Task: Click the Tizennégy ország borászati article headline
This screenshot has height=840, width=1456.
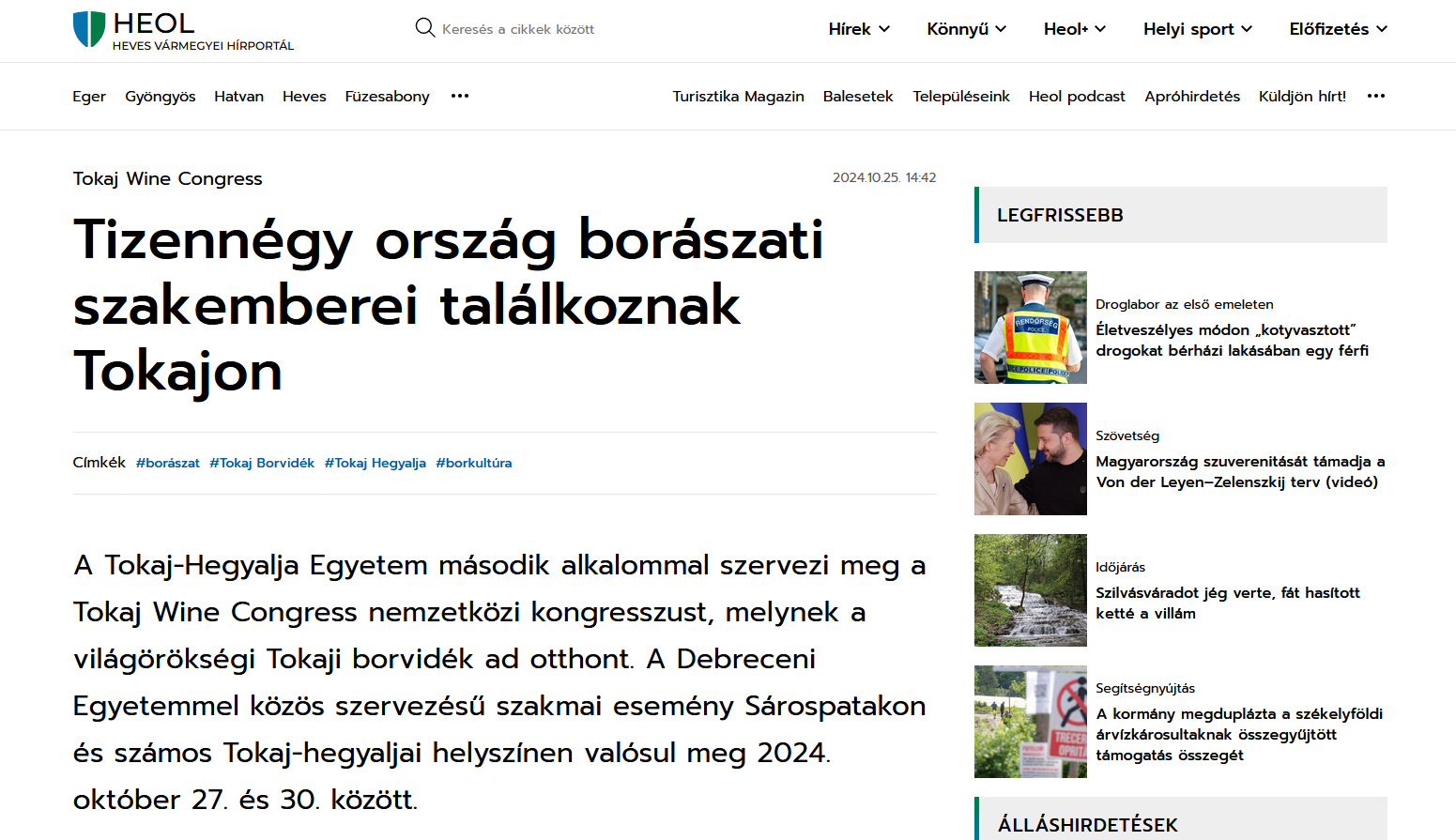Action: [x=449, y=305]
